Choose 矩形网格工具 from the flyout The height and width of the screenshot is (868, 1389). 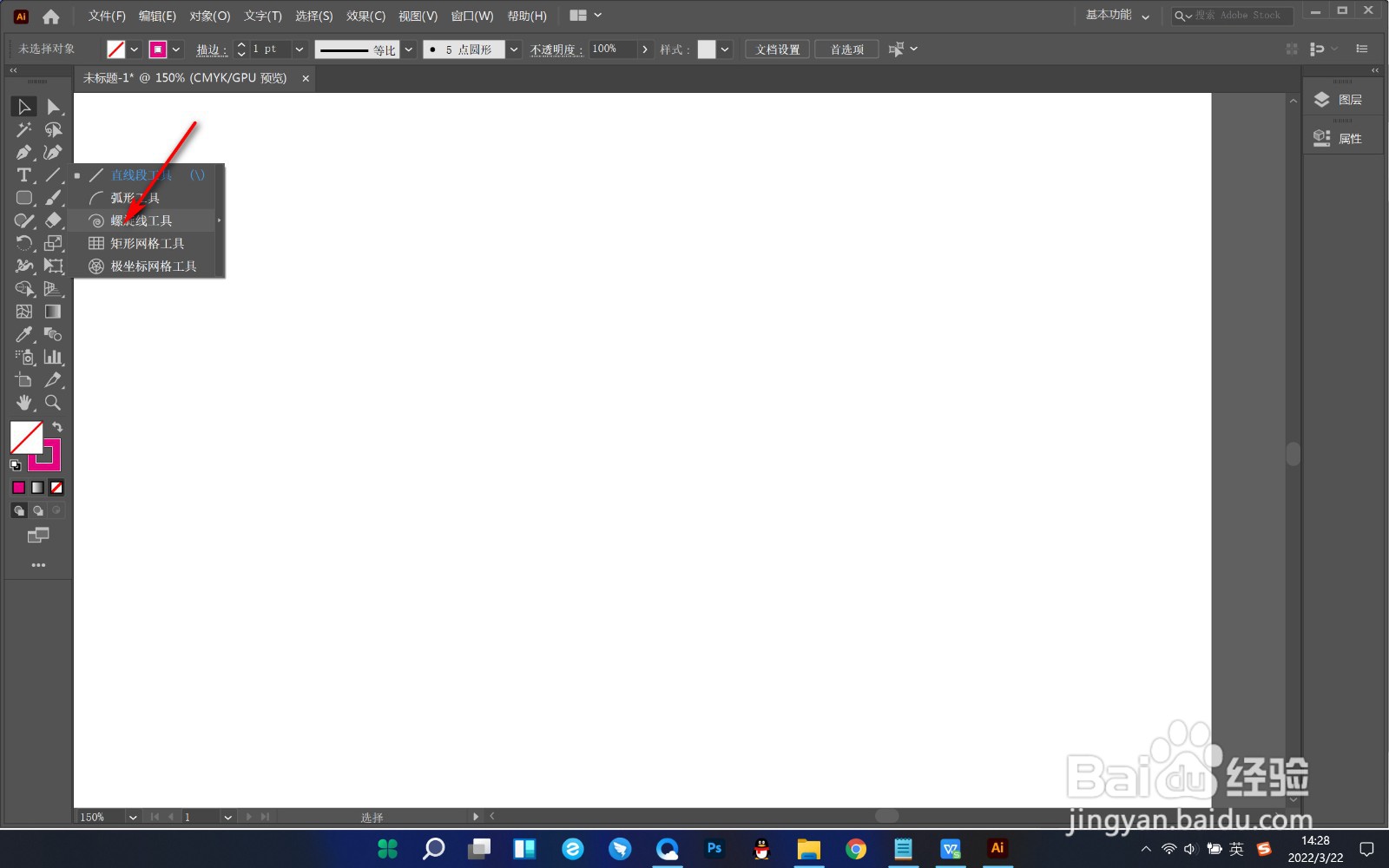point(148,243)
